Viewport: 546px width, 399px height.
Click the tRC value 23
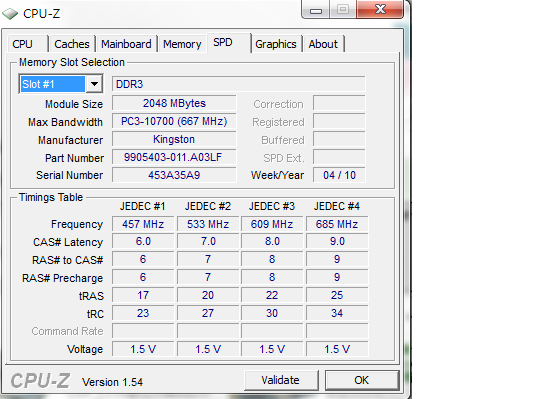pyautogui.click(x=143, y=313)
